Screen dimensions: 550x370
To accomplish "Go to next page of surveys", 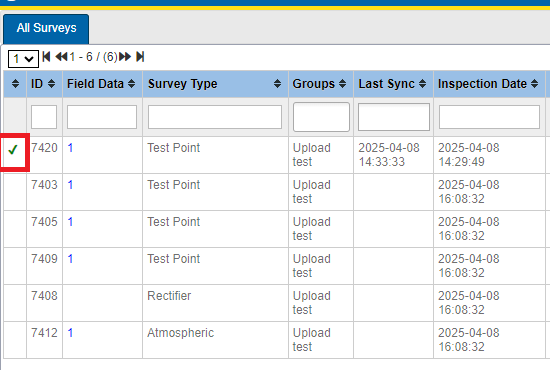I will click(x=125, y=56).
